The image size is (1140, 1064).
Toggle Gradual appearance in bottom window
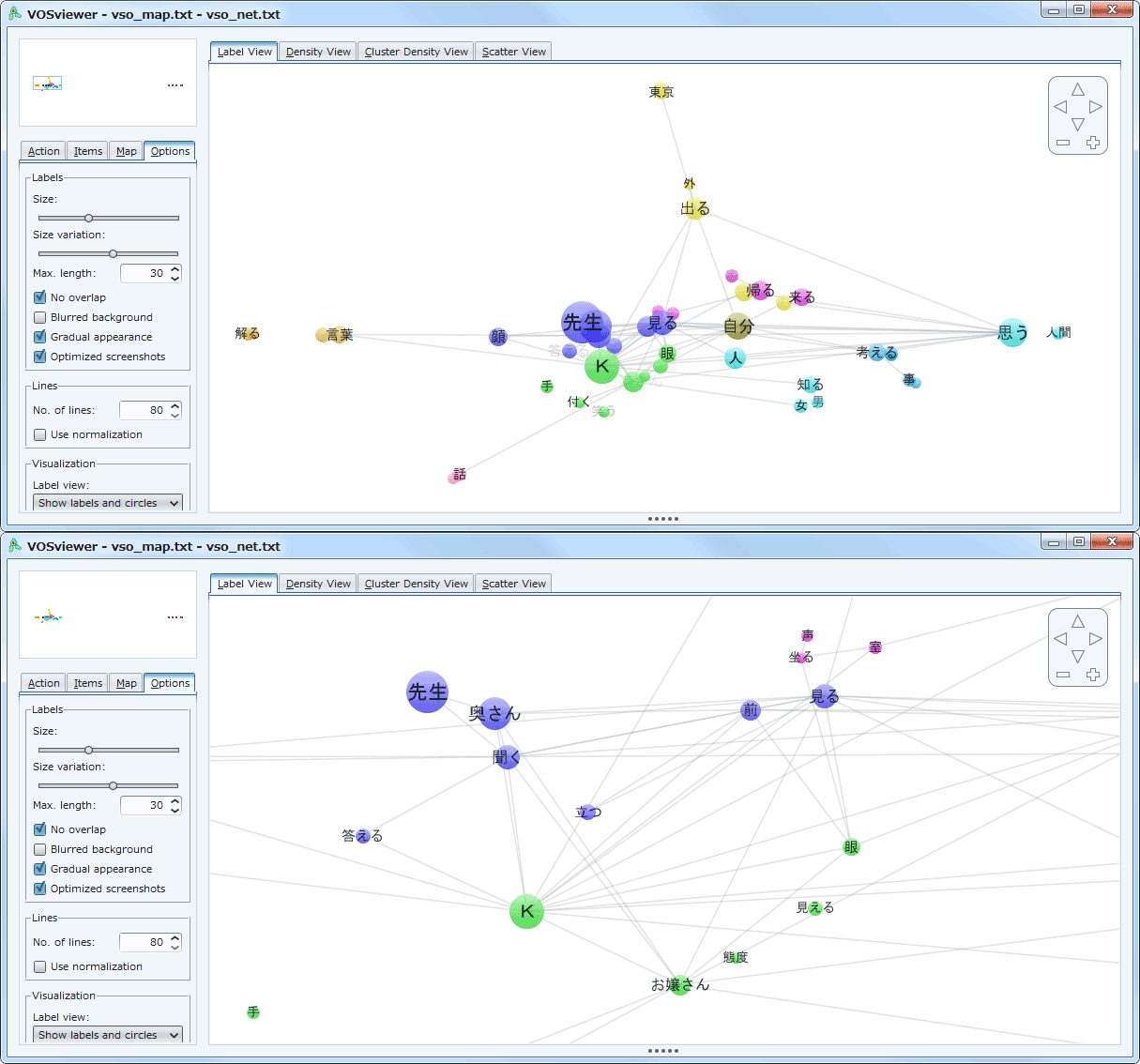(39, 869)
